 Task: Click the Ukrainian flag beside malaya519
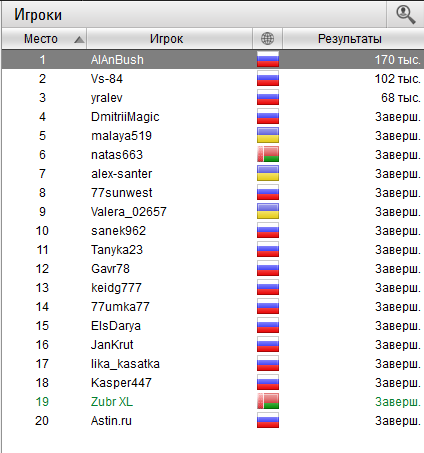tap(268, 135)
